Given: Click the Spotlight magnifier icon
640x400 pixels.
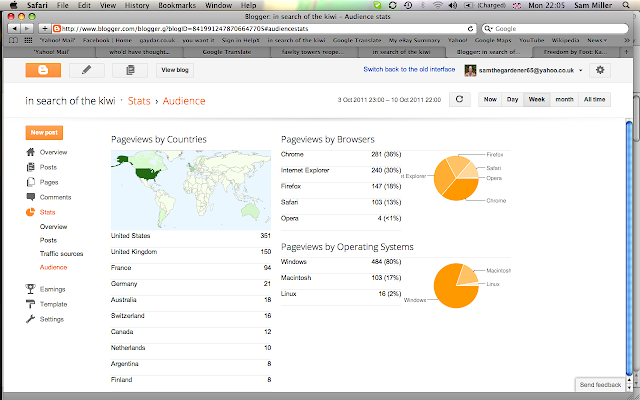Looking at the screenshot, I should tap(626, 5).
